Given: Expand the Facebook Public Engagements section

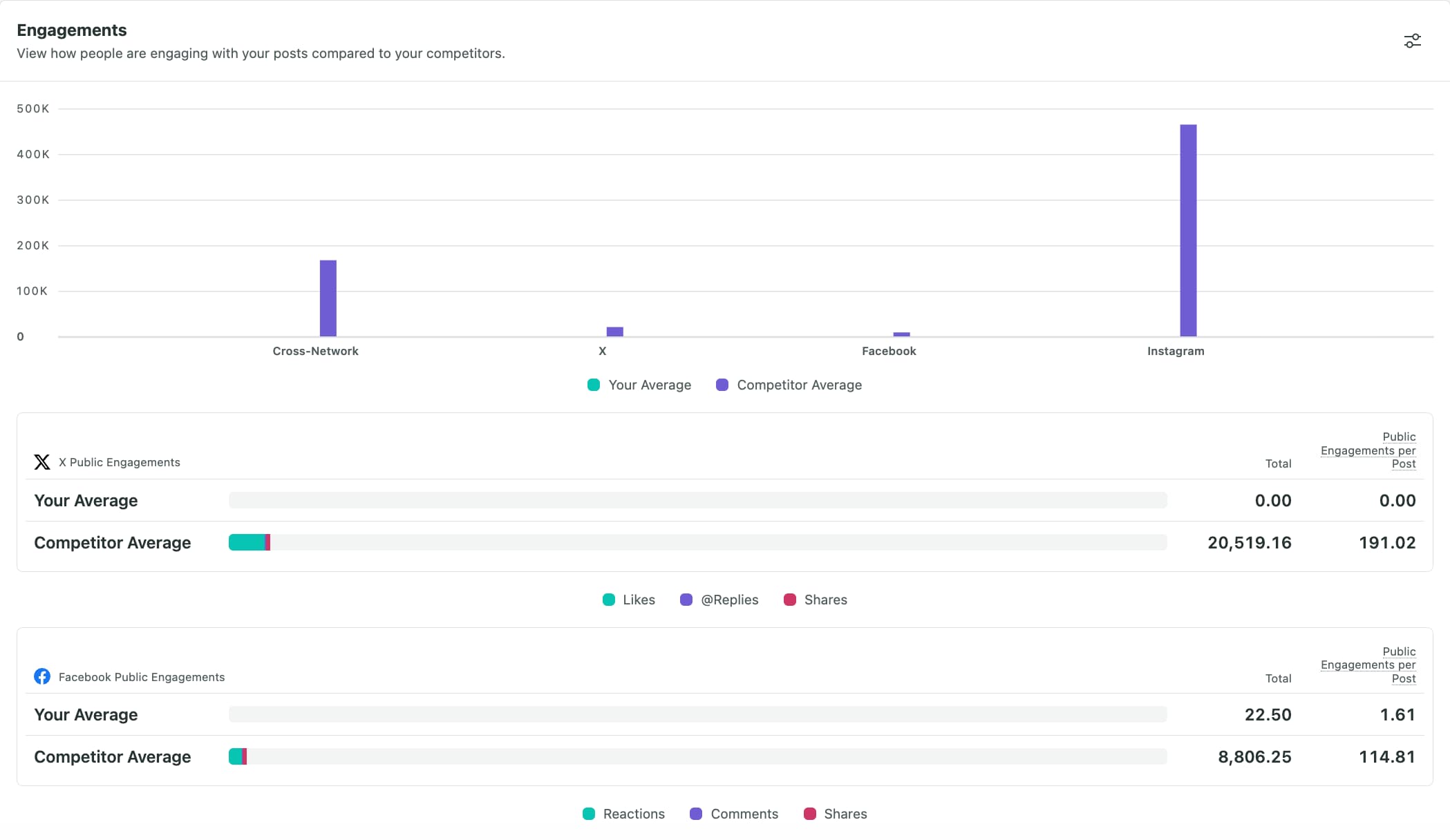Looking at the screenshot, I should click(141, 676).
